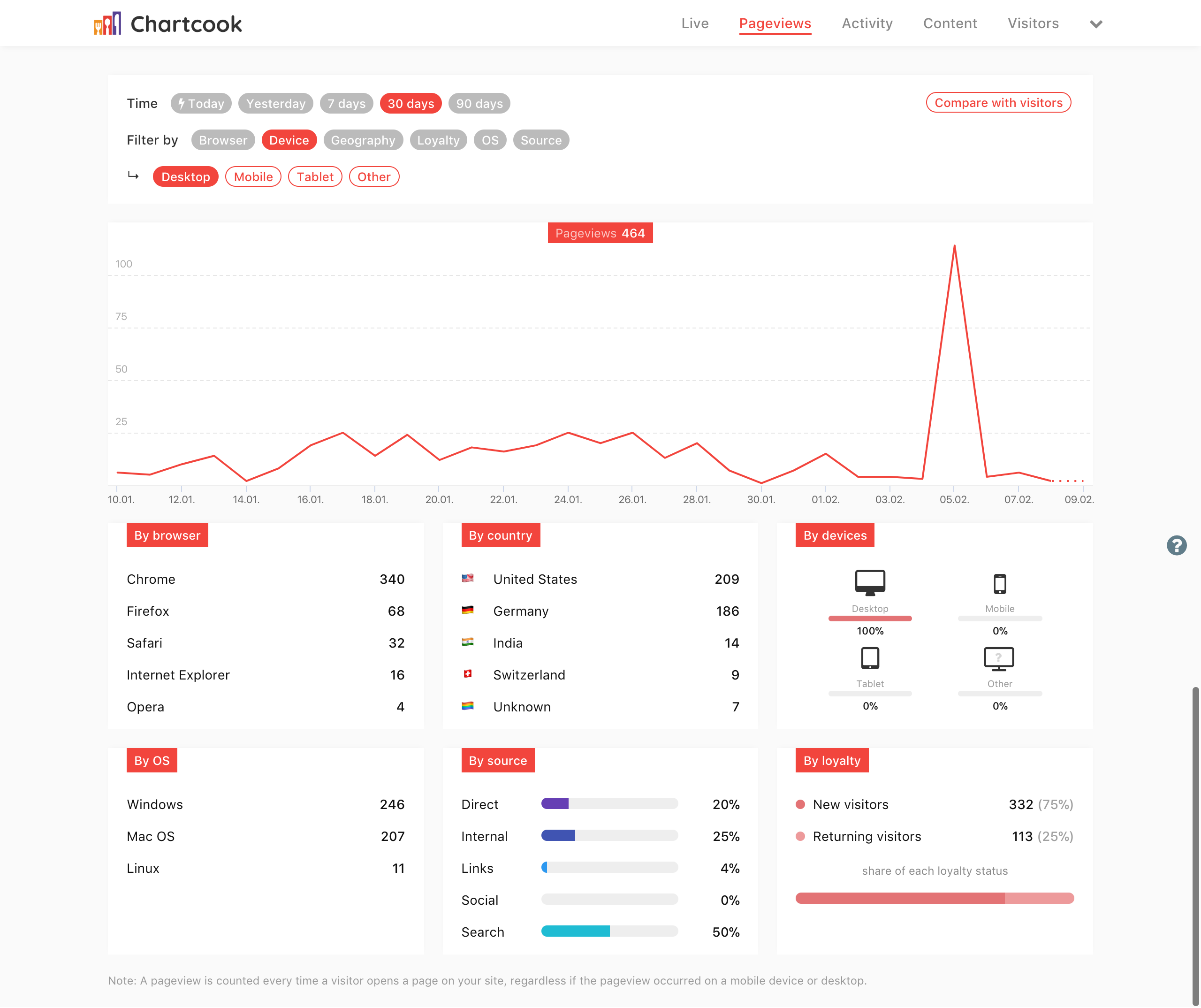1201x1008 pixels.
Task: Filter by Geography
Action: (363, 140)
